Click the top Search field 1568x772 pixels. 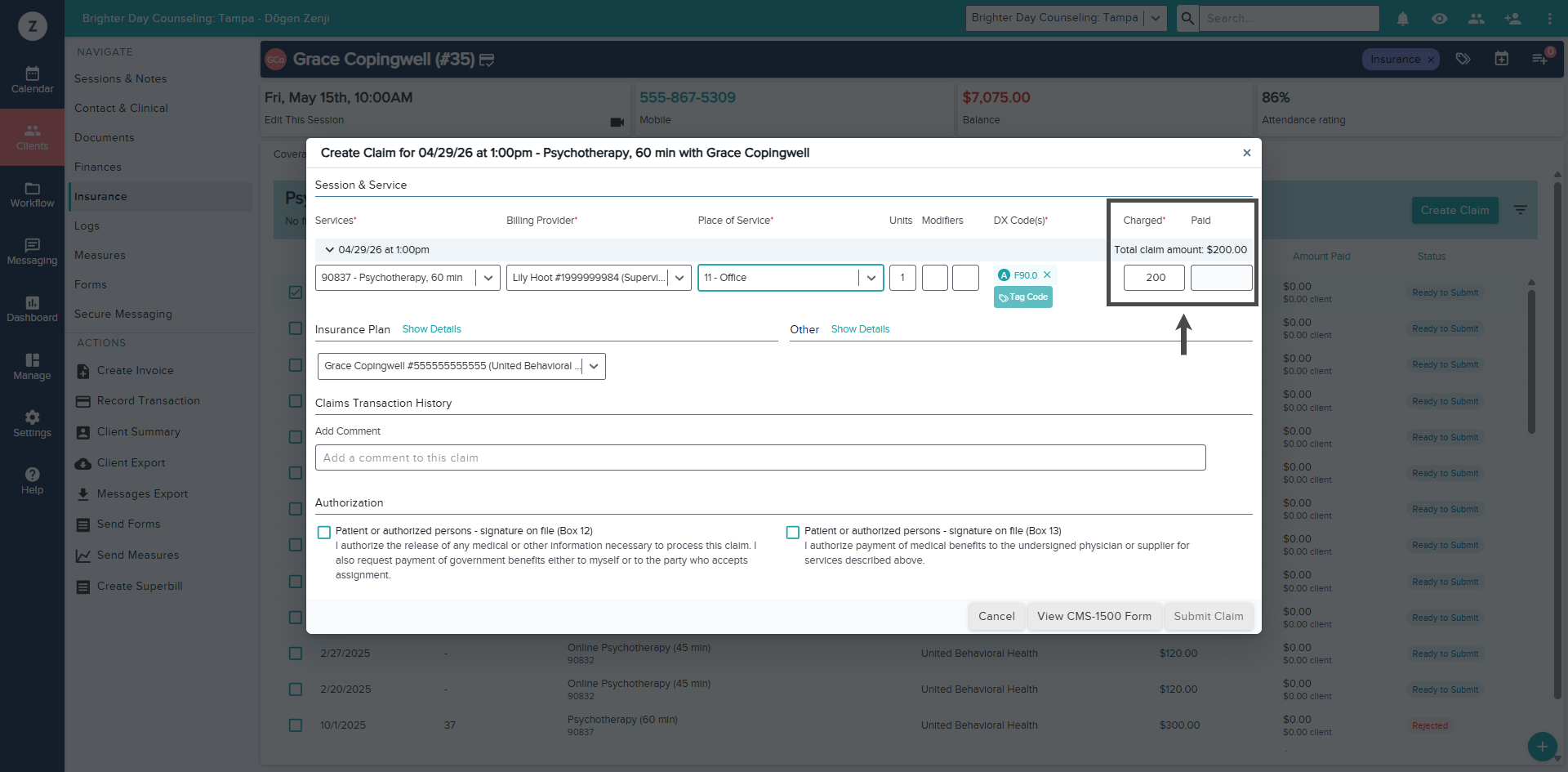tap(1290, 18)
